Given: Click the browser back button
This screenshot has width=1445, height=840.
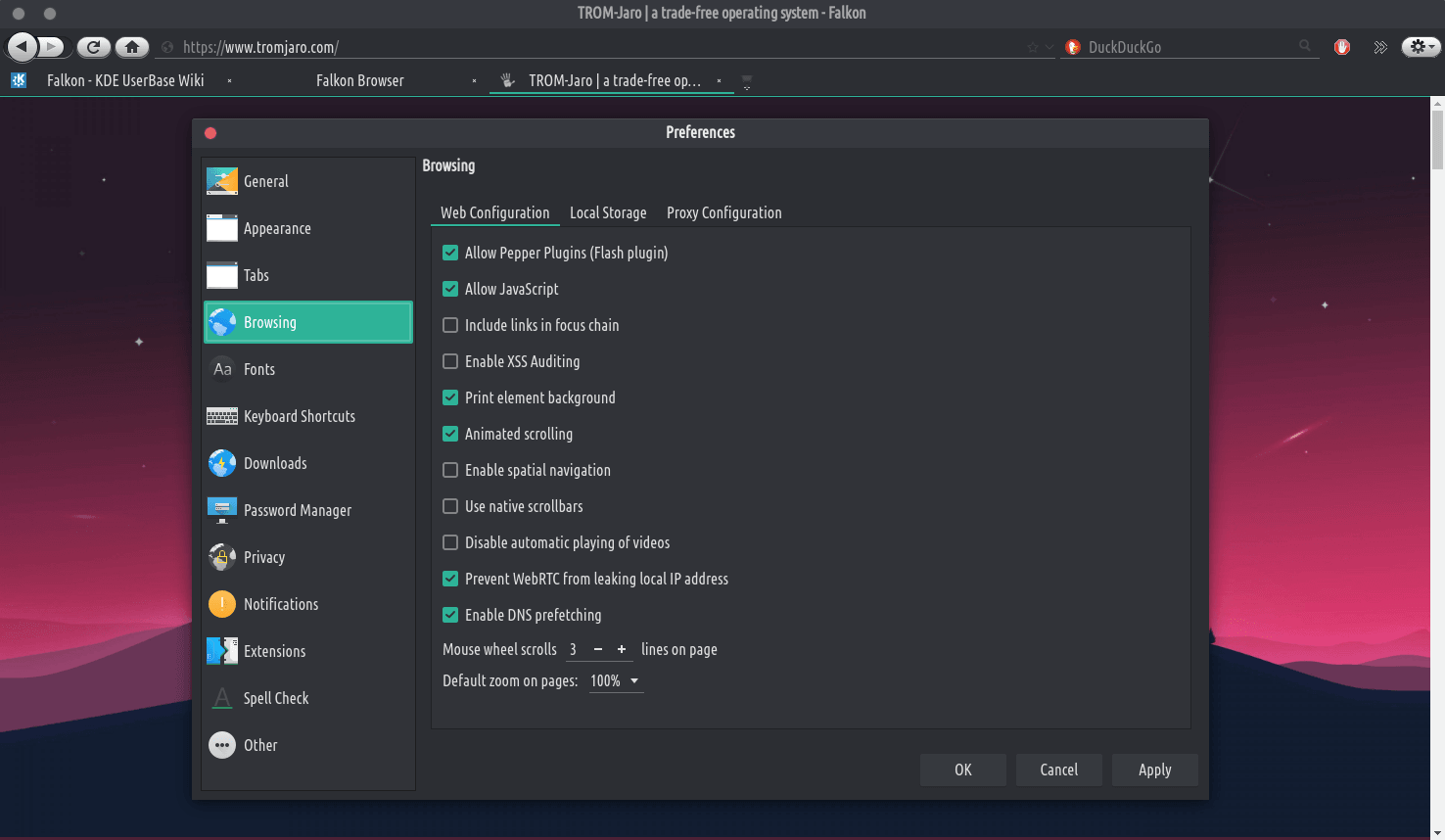Looking at the screenshot, I should pyautogui.click(x=22, y=46).
